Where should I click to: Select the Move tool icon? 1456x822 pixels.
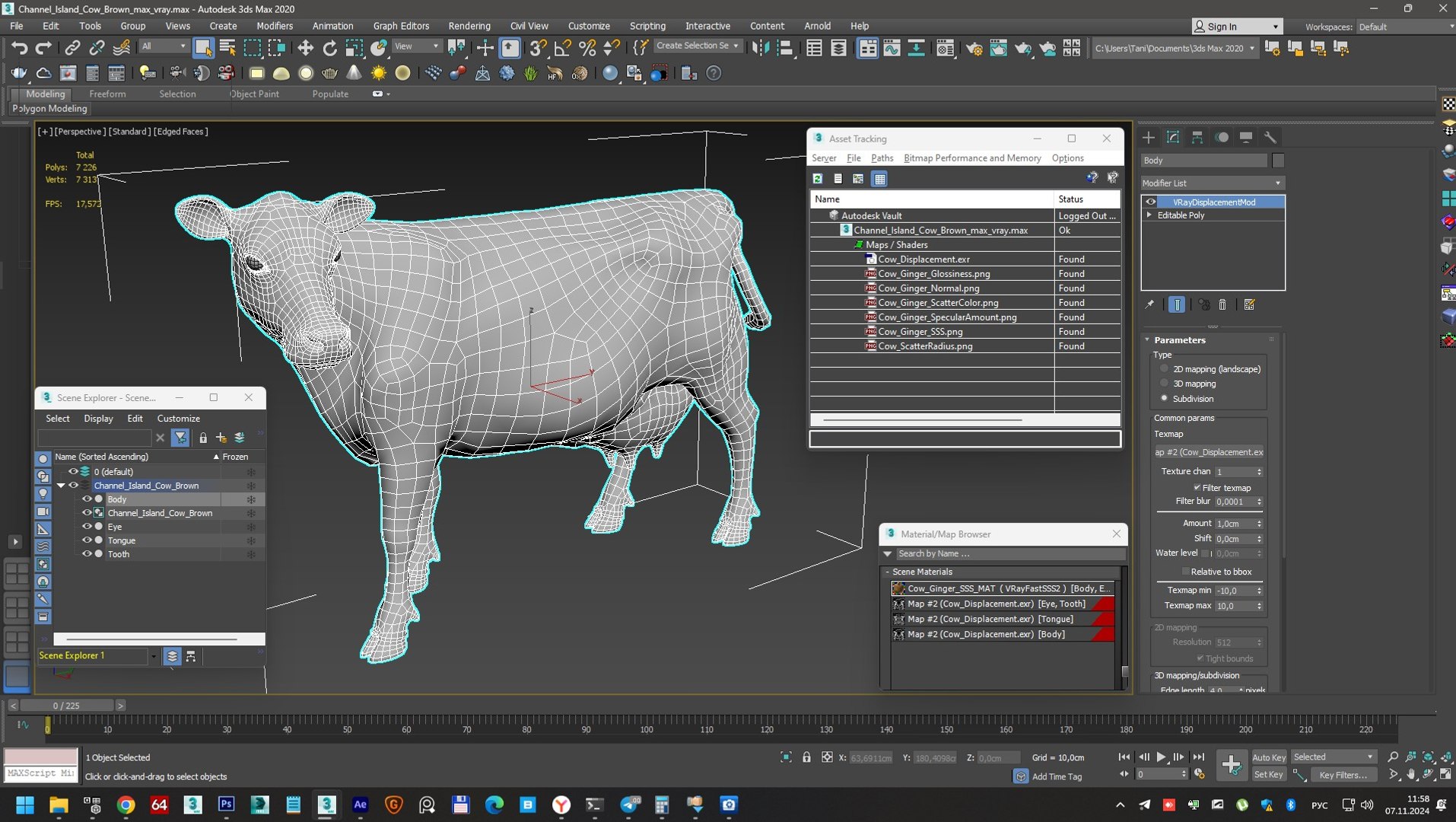305,48
